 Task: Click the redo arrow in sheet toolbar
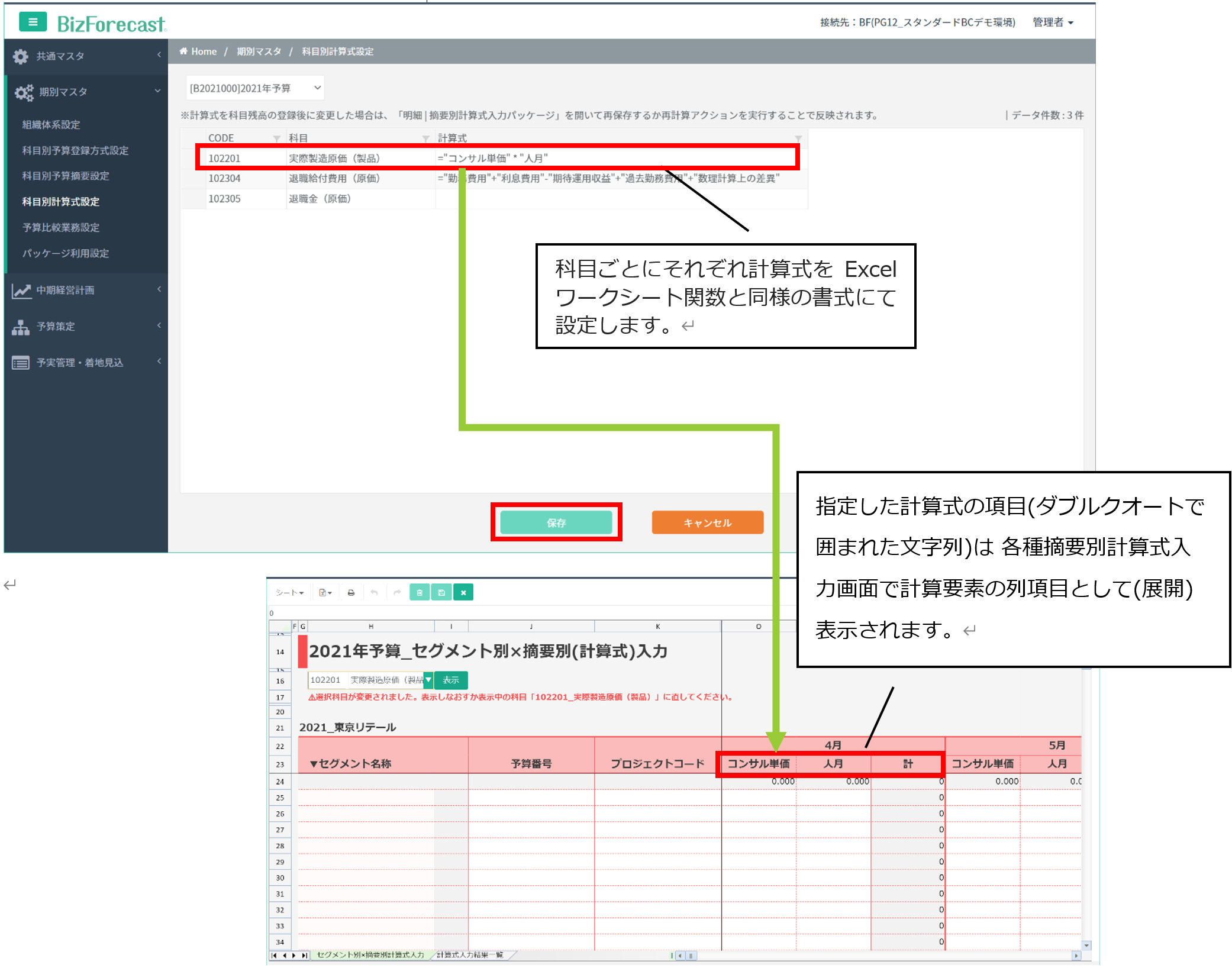click(x=397, y=592)
